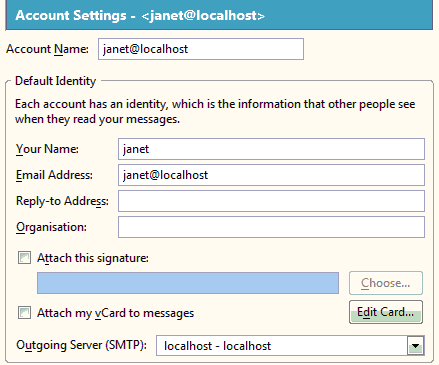Click the Organisation label text
The image size is (439, 365).
51,227
